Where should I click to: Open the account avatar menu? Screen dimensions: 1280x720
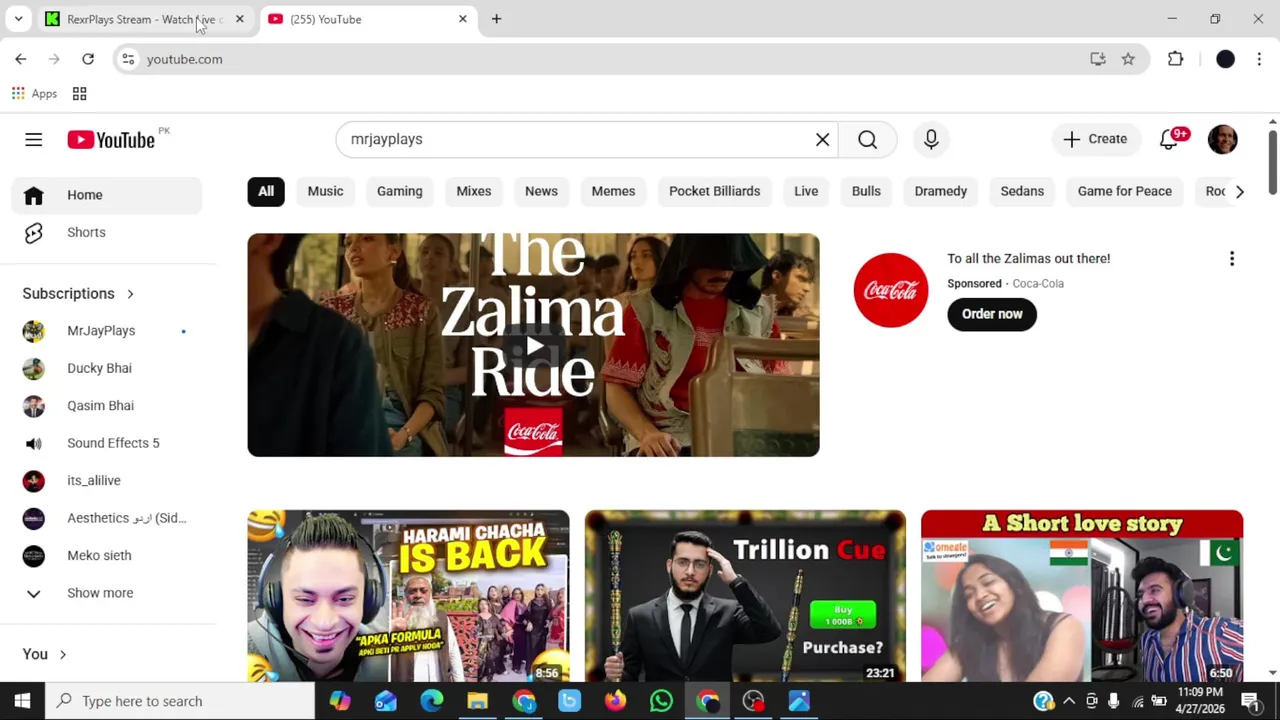[x=1222, y=139]
